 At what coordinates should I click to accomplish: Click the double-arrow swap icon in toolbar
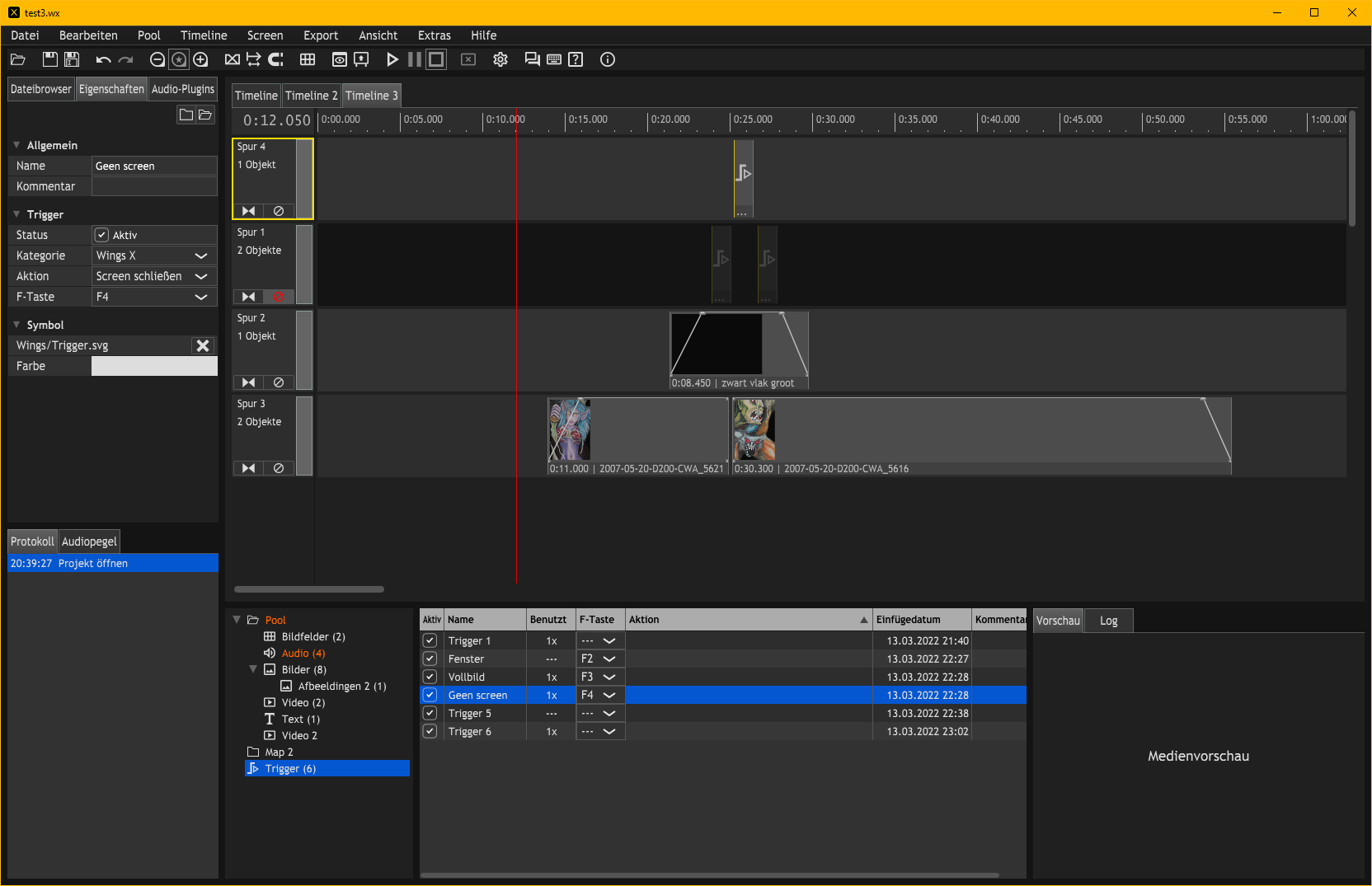(x=254, y=59)
